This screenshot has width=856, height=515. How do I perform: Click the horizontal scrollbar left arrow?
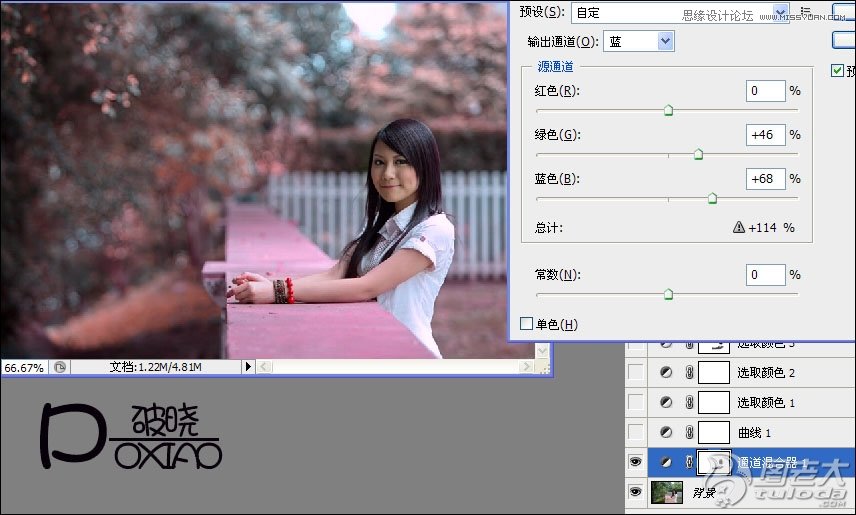coord(264,366)
